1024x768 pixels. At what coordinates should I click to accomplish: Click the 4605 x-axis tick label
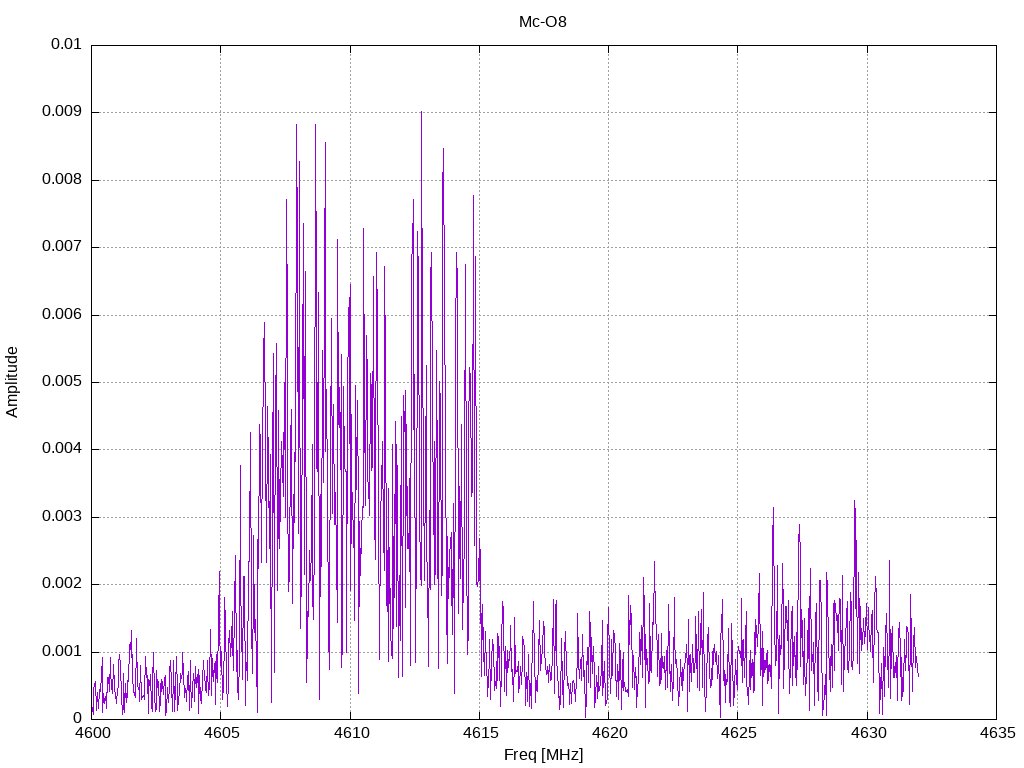[x=221, y=733]
